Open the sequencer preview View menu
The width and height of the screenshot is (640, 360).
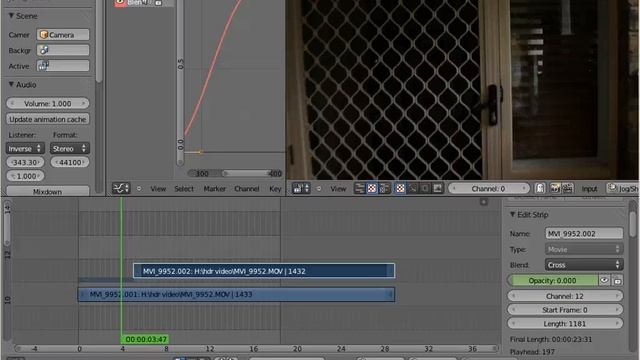pyautogui.click(x=338, y=189)
